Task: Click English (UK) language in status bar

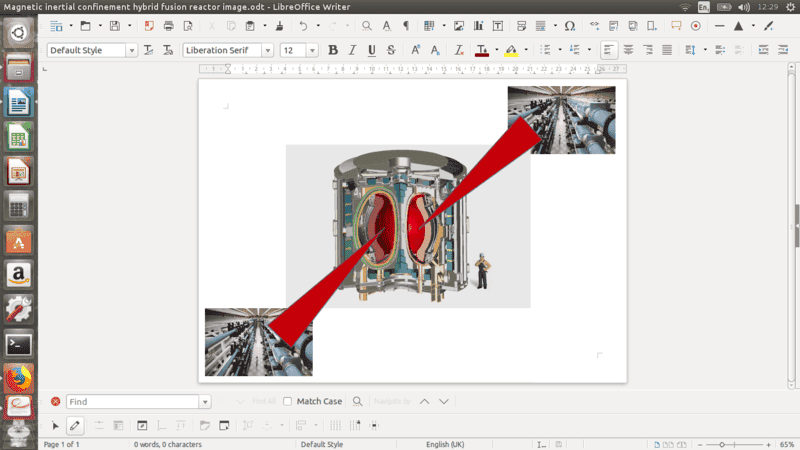Action: 451,444
